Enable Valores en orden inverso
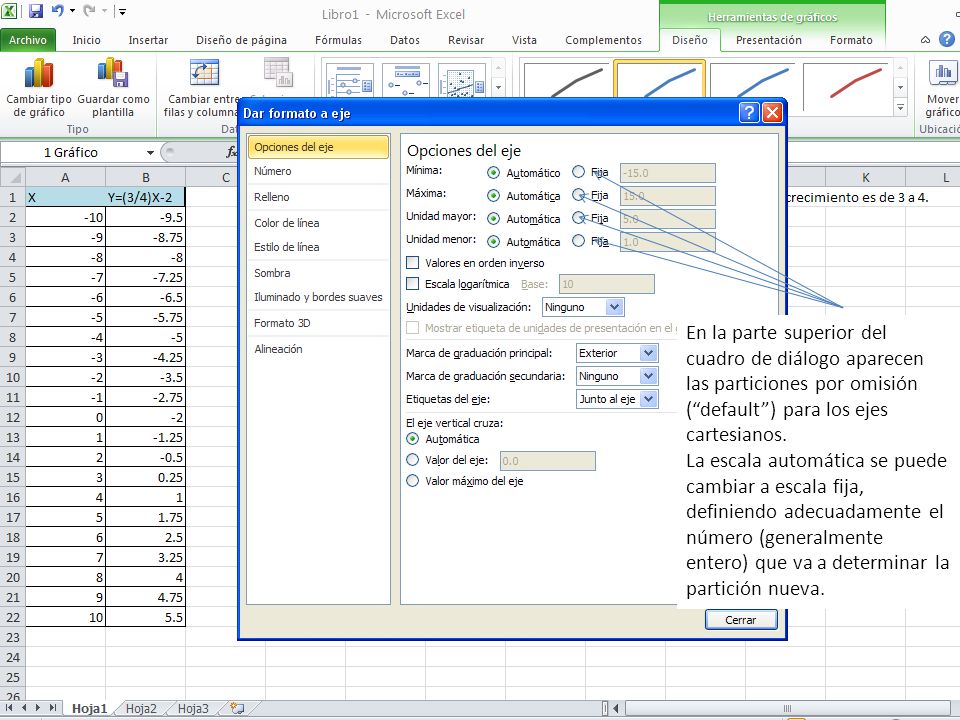The image size is (960, 720). (x=413, y=263)
